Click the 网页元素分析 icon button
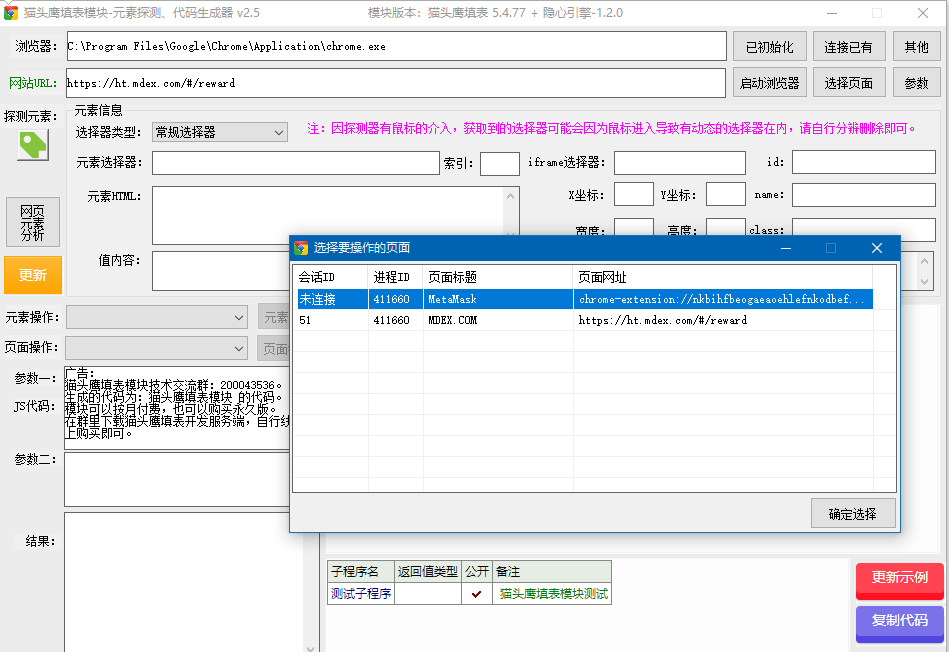Image resolution: width=952 pixels, height=652 pixels. tap(32, 222)
